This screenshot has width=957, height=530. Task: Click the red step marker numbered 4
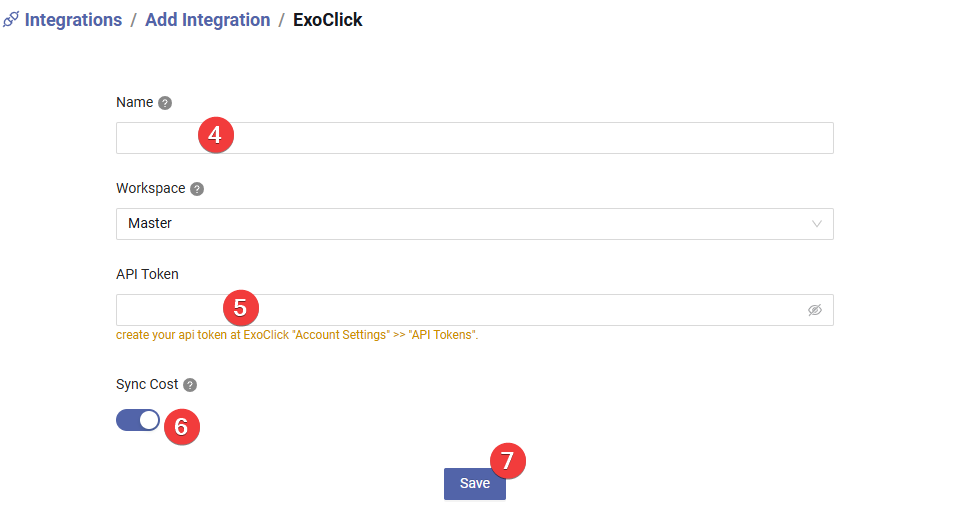pyautogui.click(x=216, y=135)
